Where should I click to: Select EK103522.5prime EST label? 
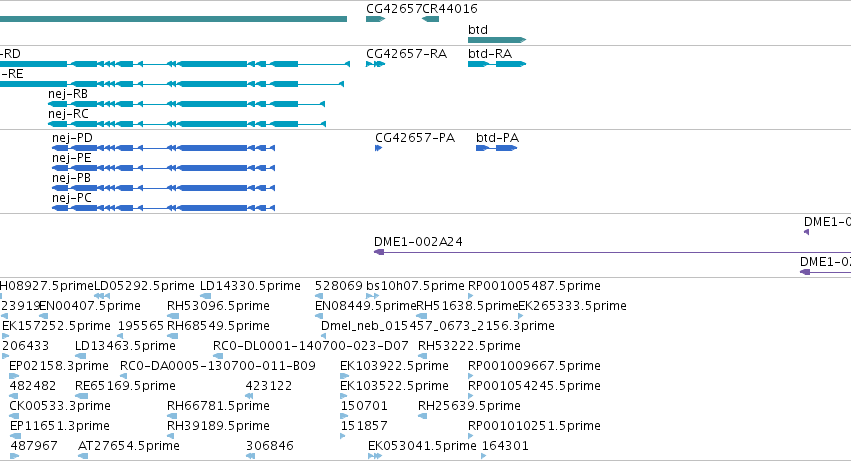395,386
